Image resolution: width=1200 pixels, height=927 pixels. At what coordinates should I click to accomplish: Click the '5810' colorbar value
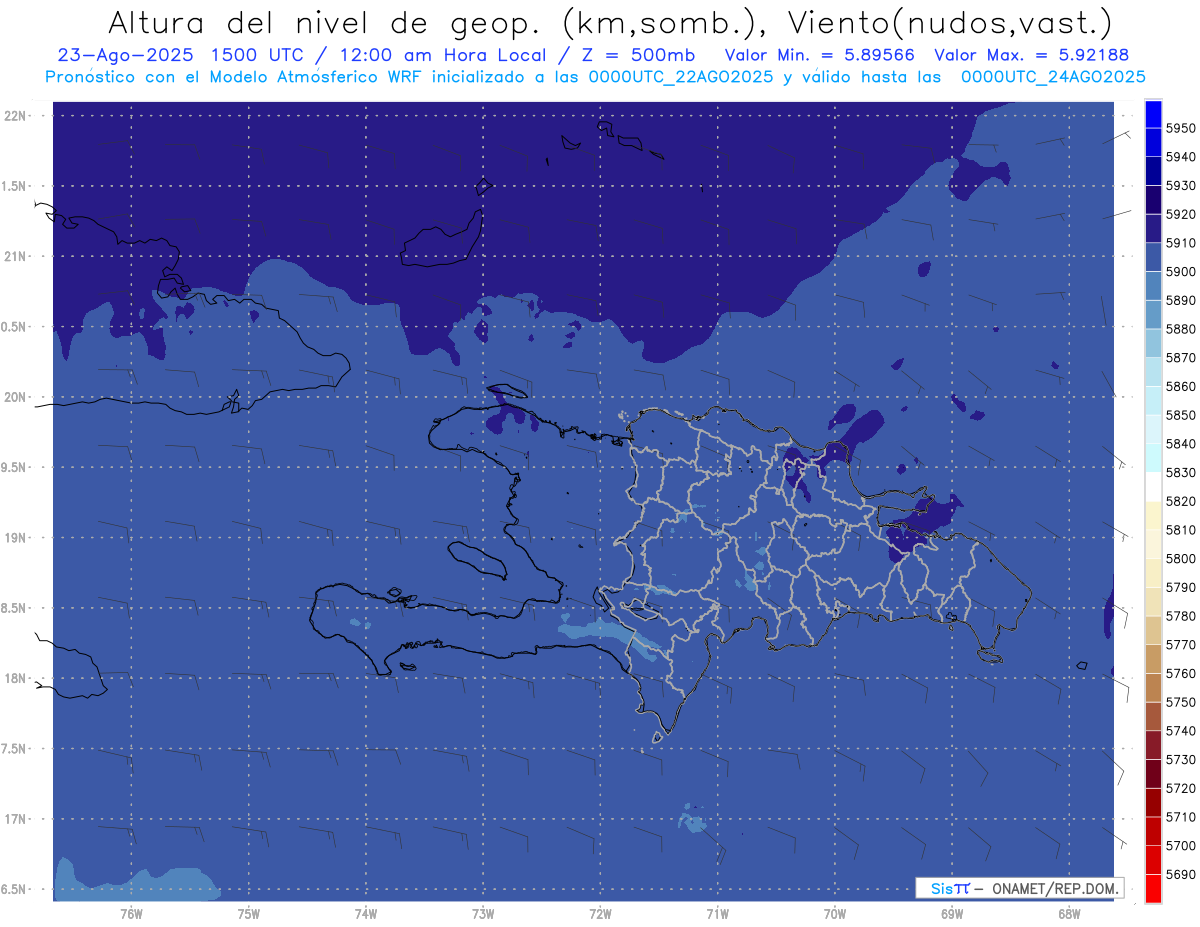(x=1181, y=530)
